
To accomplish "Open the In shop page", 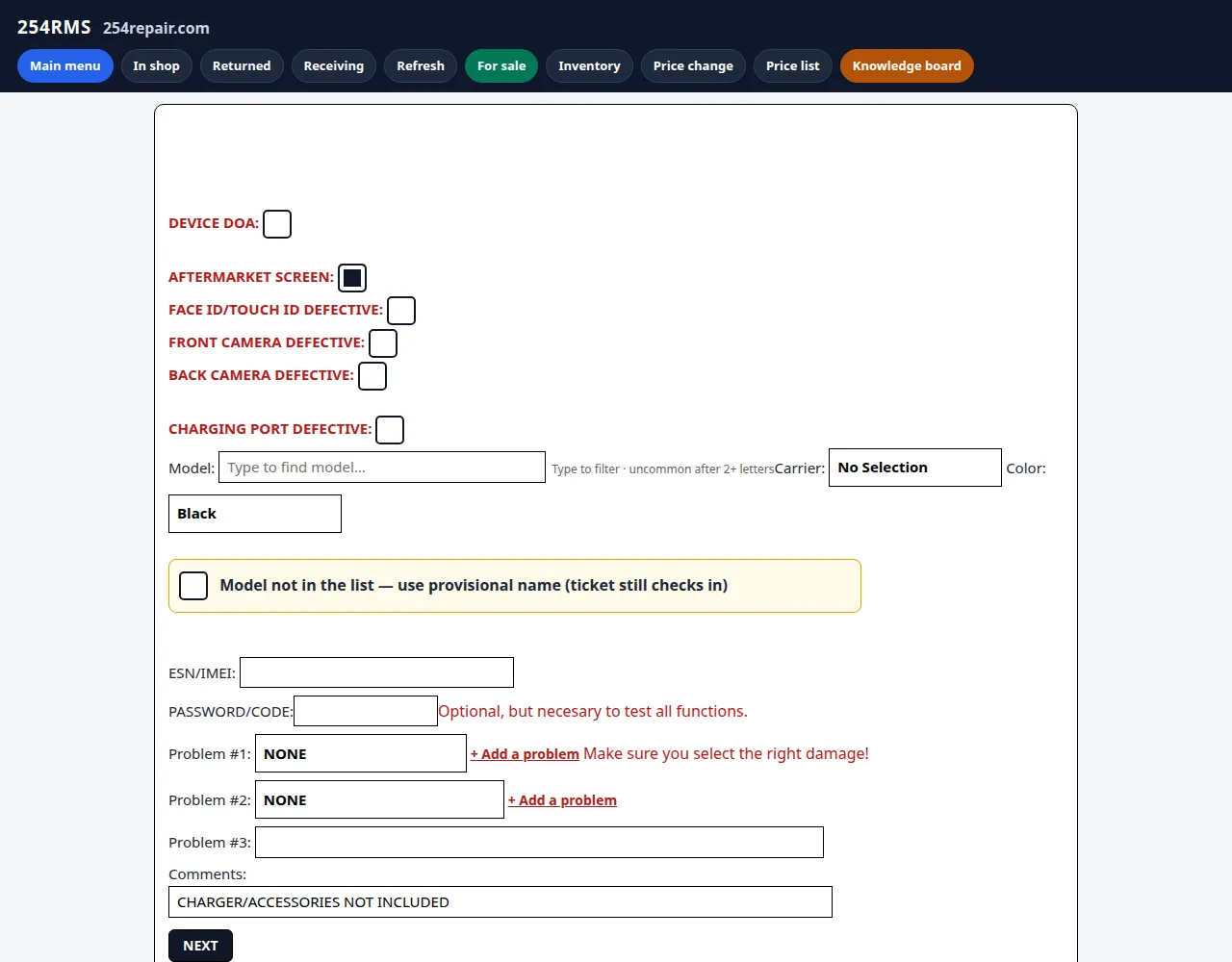I will tap(156, 66).
